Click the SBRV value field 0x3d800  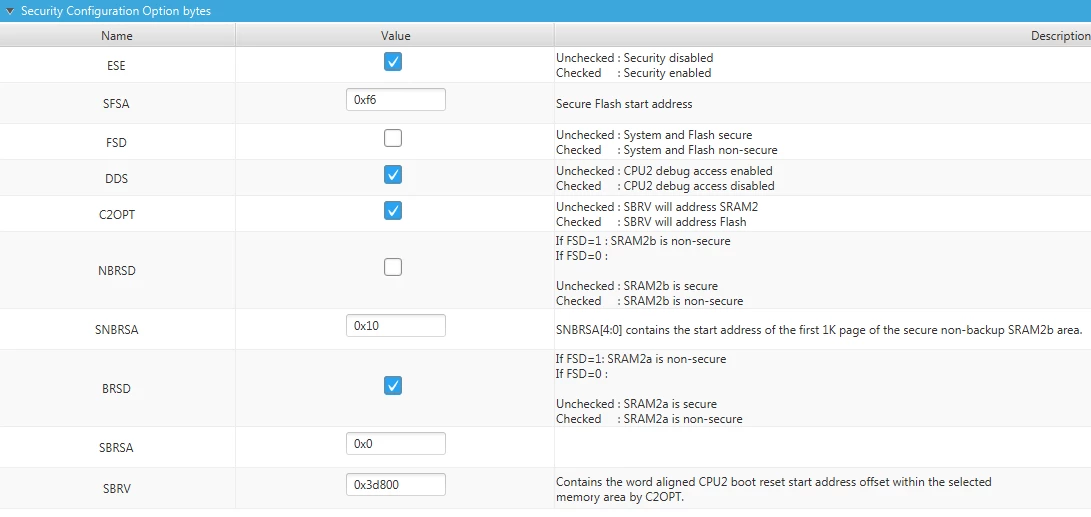(x=396, y=485)
